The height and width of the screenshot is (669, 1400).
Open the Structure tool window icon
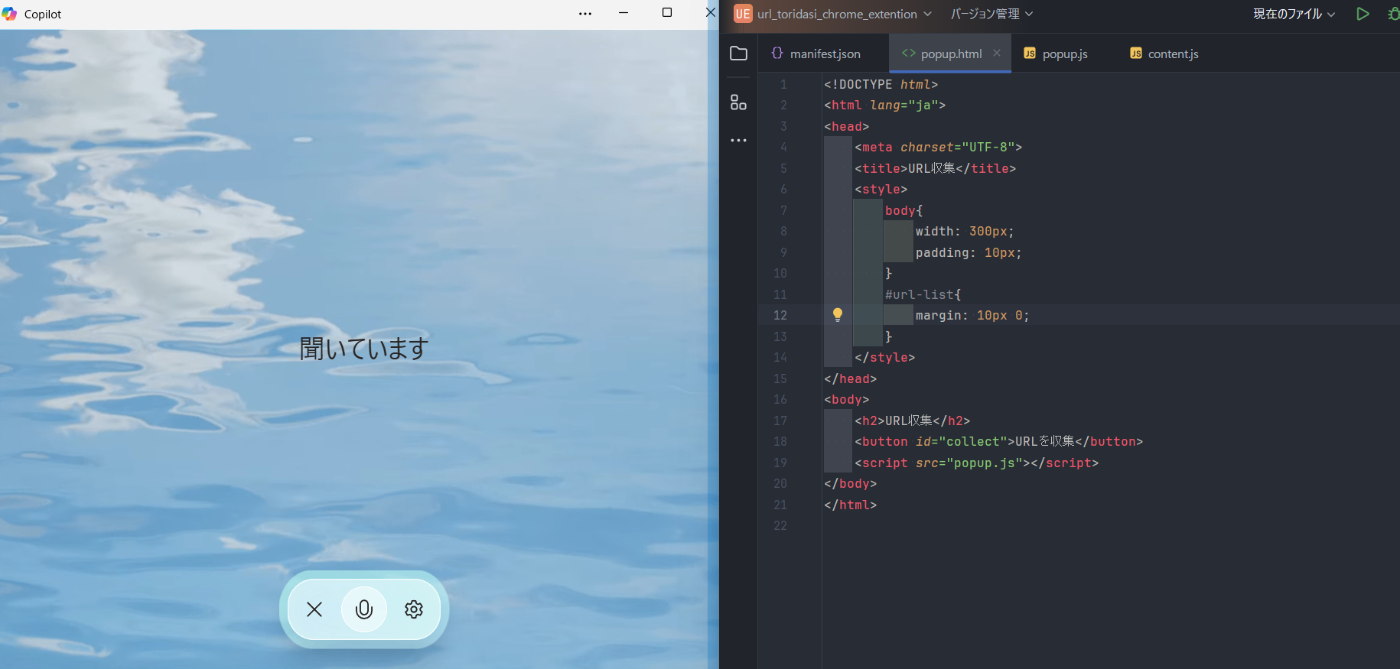coord(738,102)
